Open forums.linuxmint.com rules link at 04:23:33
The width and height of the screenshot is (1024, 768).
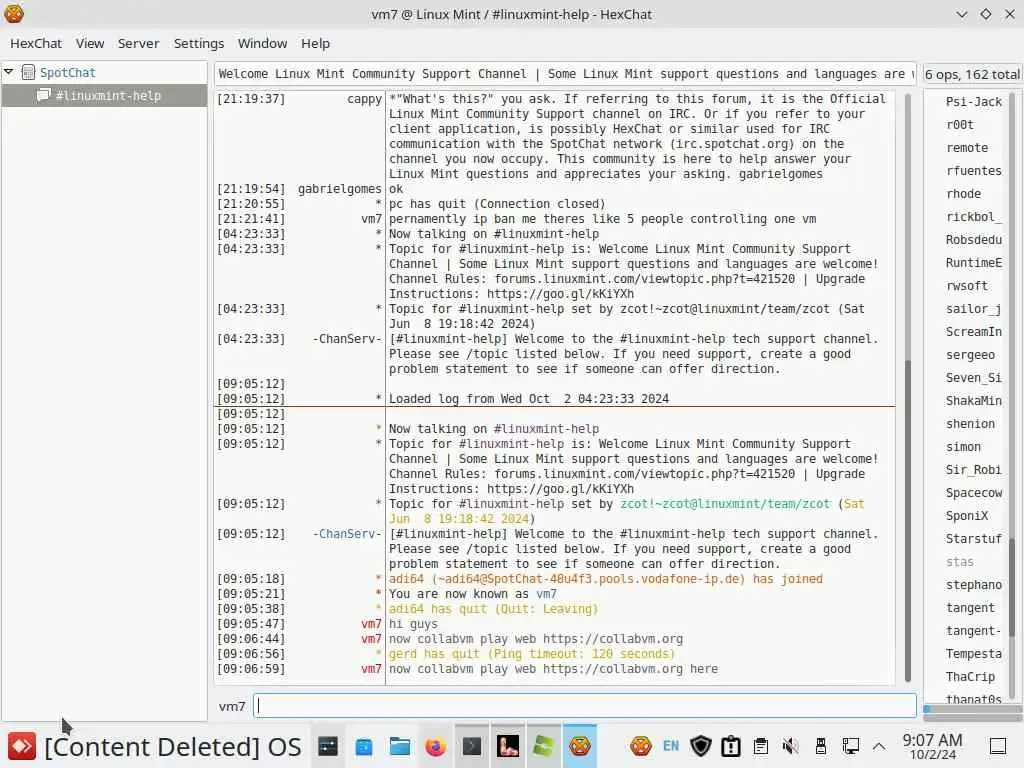tap(645, 279)
